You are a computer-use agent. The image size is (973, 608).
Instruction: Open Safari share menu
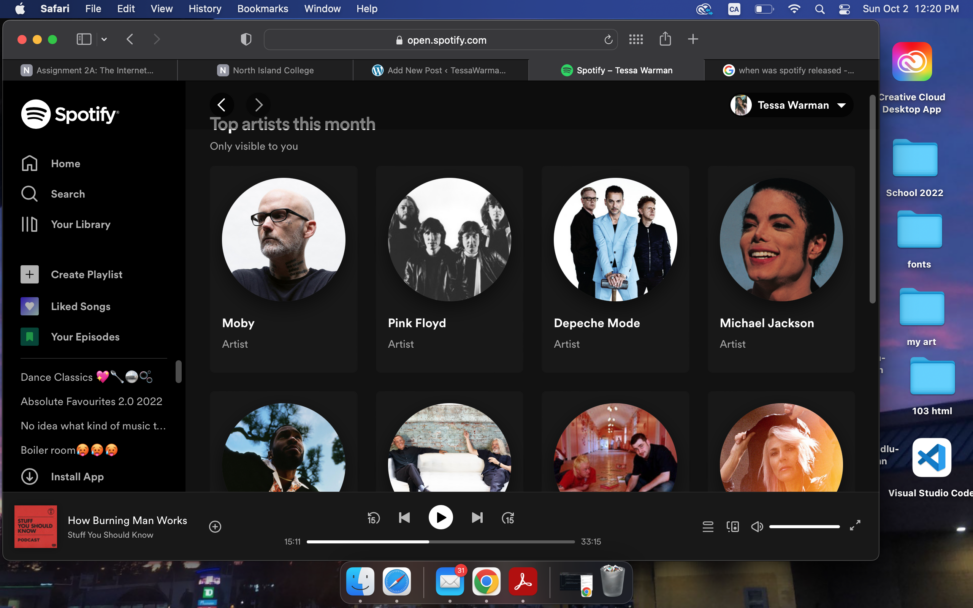point(665,38)
